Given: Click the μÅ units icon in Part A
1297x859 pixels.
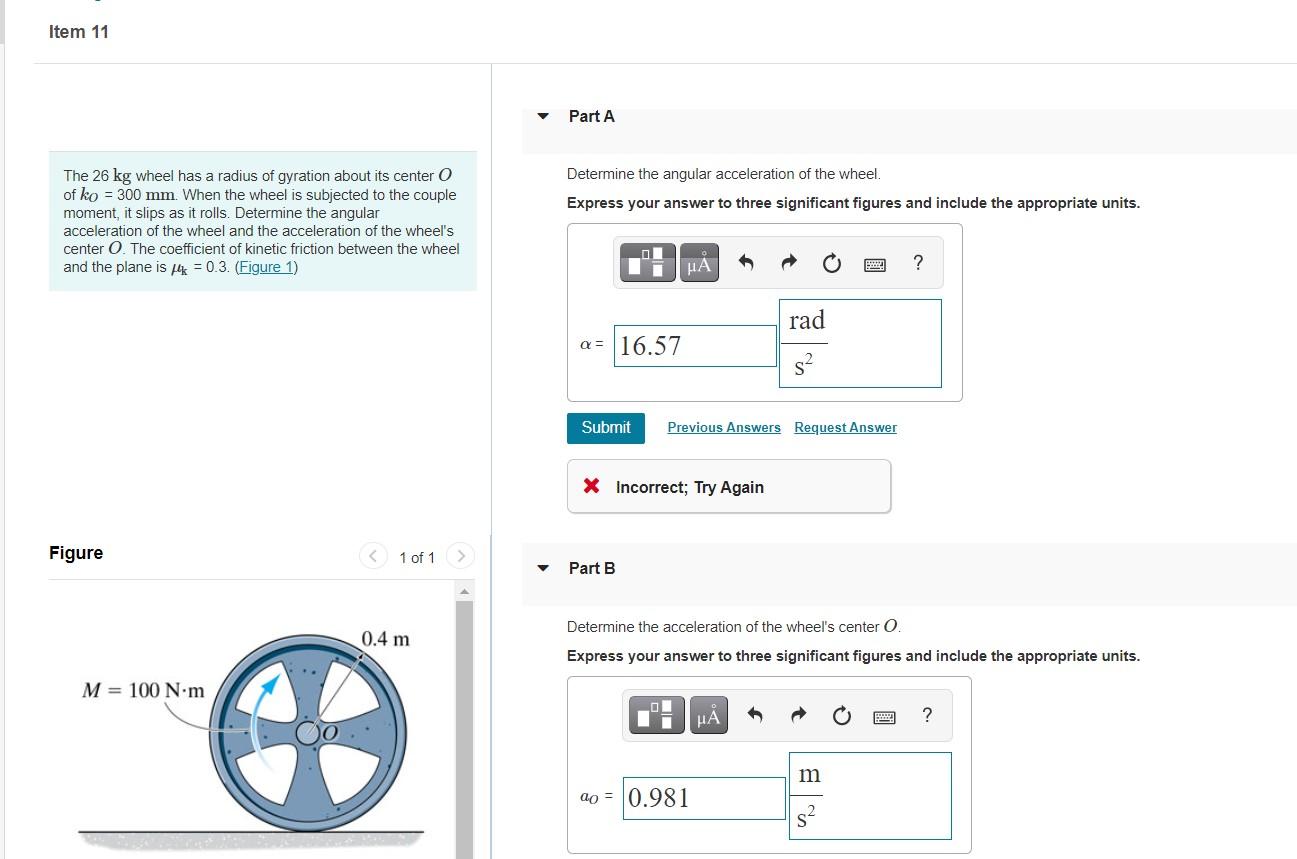Looking at the screenshot, I should coord(699,262).
